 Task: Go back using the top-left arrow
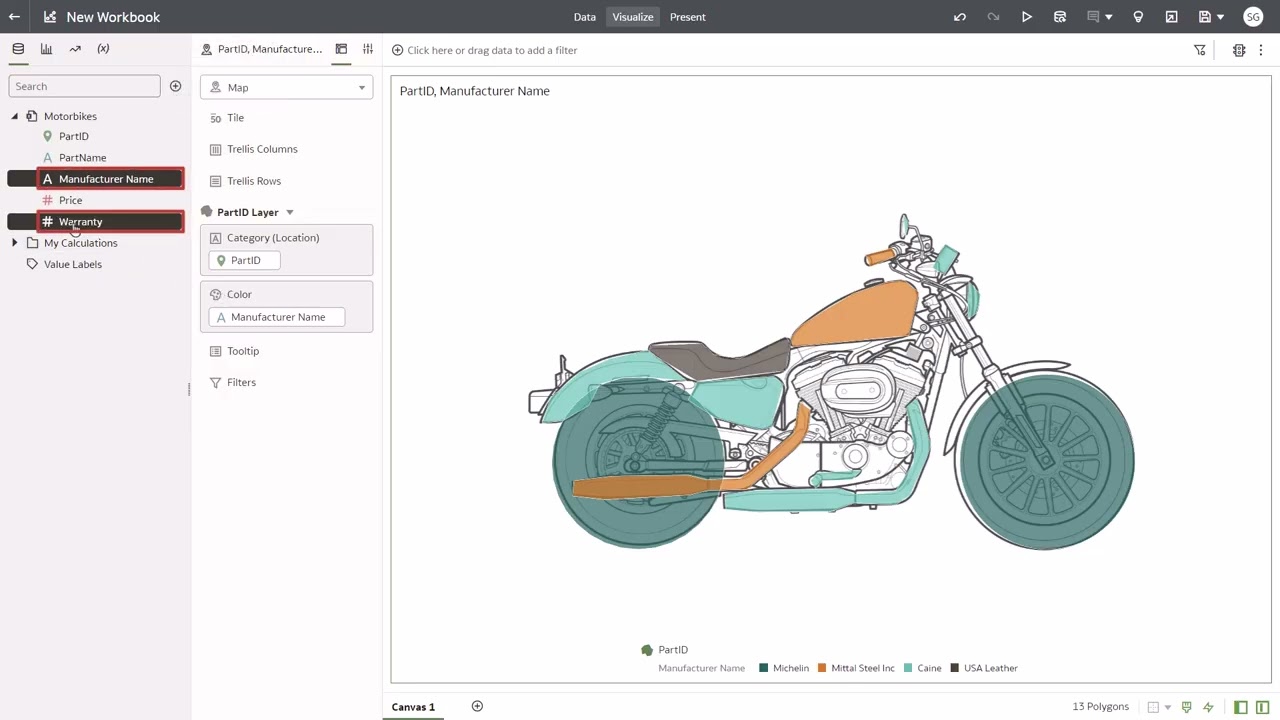pos(14,17)
